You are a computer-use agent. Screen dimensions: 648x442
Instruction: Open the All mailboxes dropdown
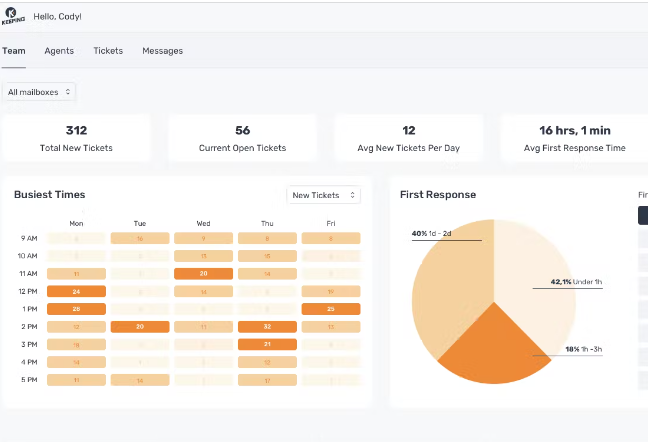pyautogui.click(x=39, y=92)
